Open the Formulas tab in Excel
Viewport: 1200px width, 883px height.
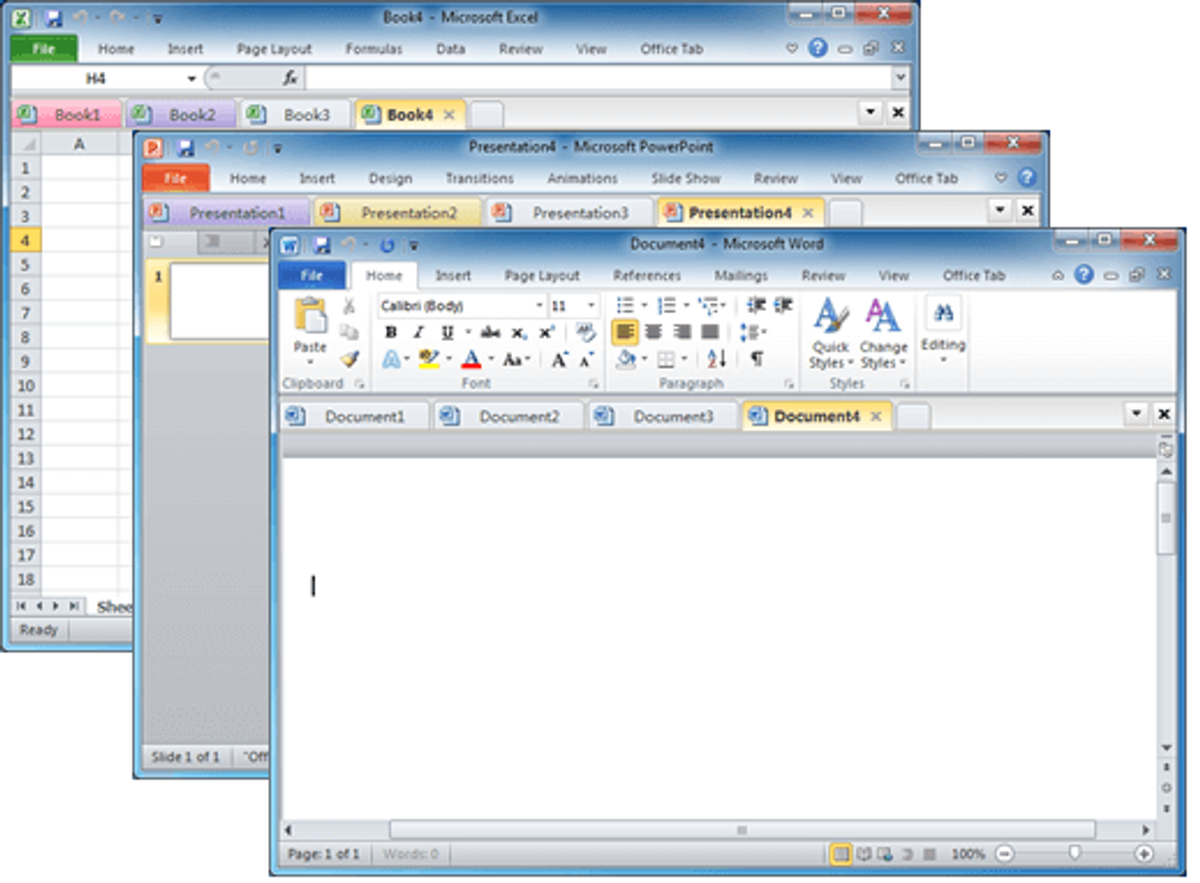374,48
